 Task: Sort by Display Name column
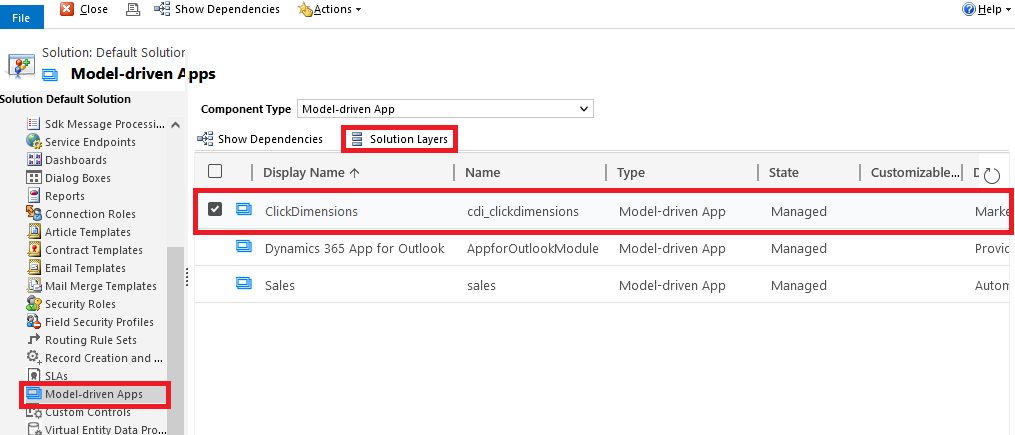tap(311, 173)
